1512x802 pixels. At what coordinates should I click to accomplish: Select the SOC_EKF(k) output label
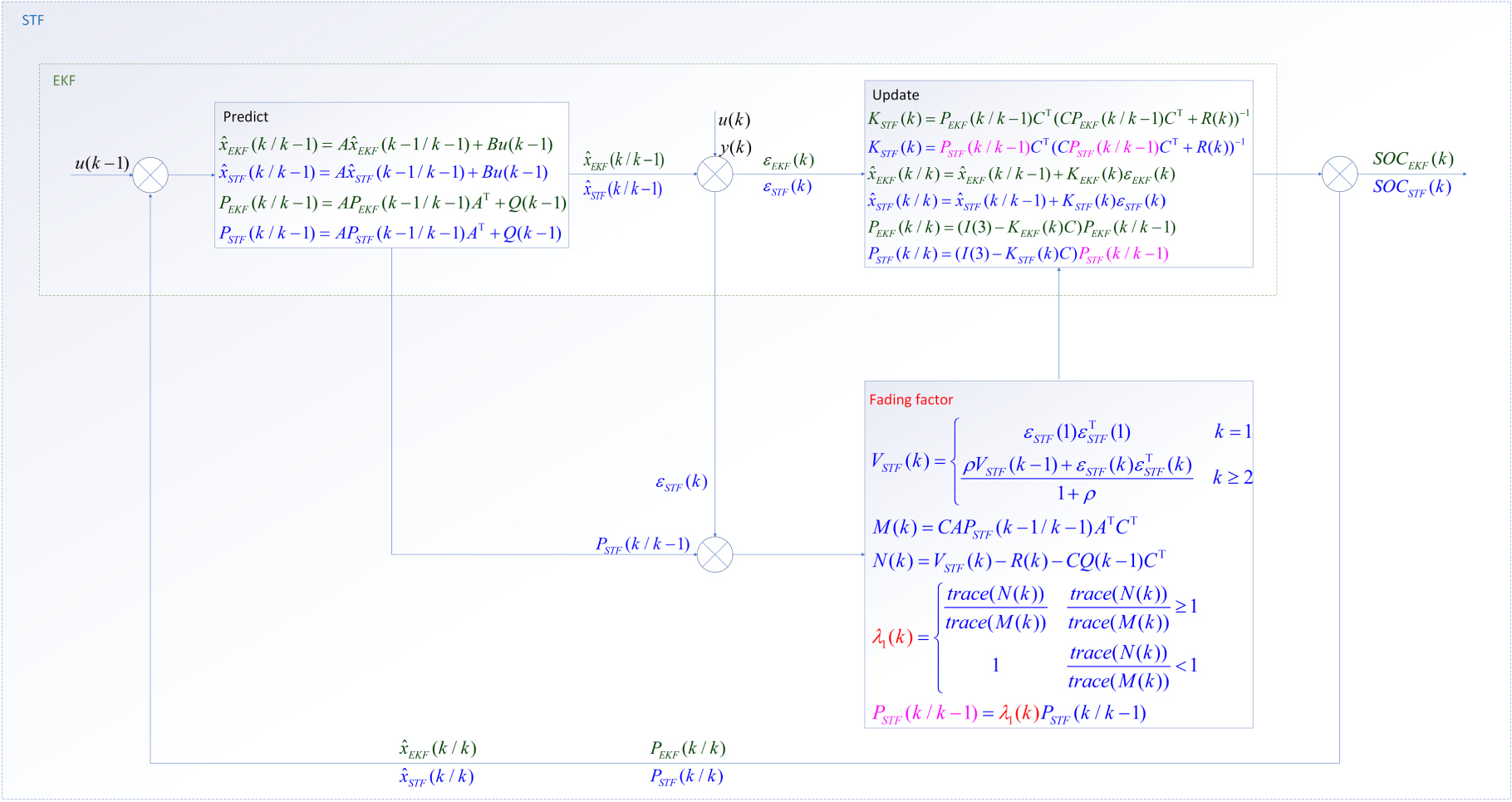coord(1413,160)
